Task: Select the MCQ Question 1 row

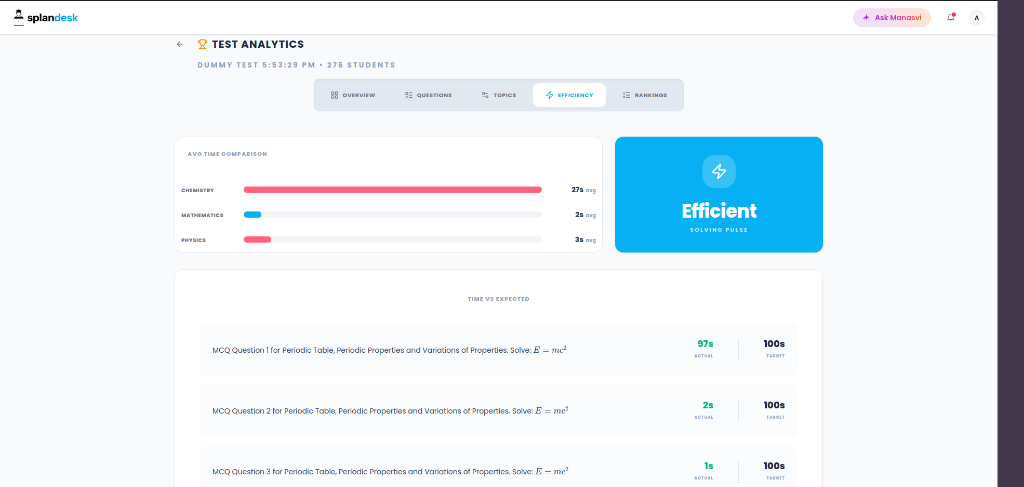Action: click(x=498, y=350)
